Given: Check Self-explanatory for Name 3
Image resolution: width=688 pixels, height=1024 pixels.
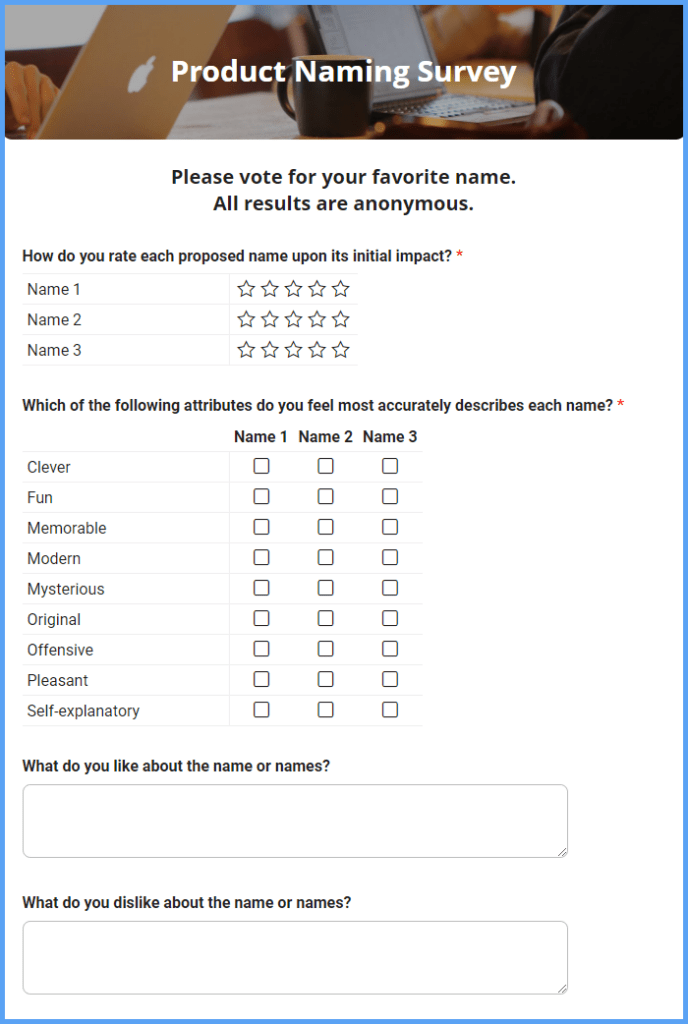Looking at the screenshot, I should [x=389, y=709].
